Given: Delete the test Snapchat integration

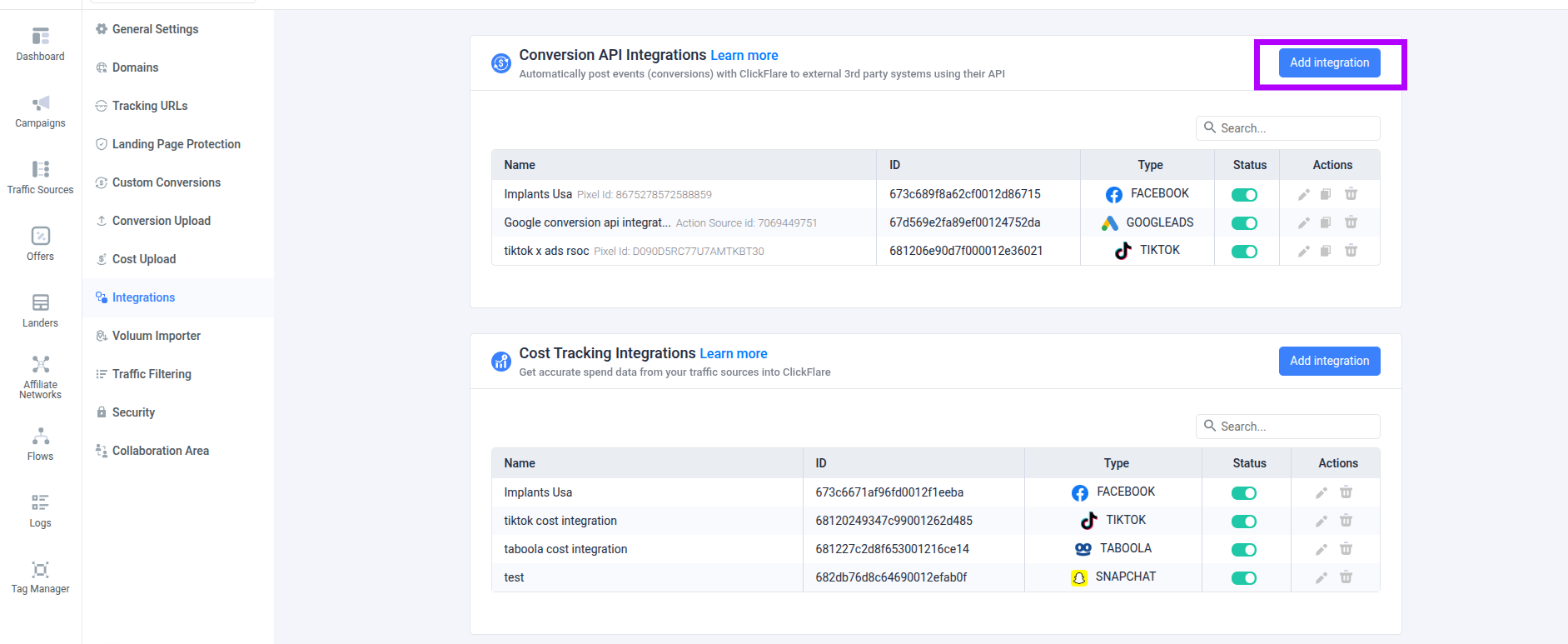Looking at the screenshot, I should (1346, 577).
